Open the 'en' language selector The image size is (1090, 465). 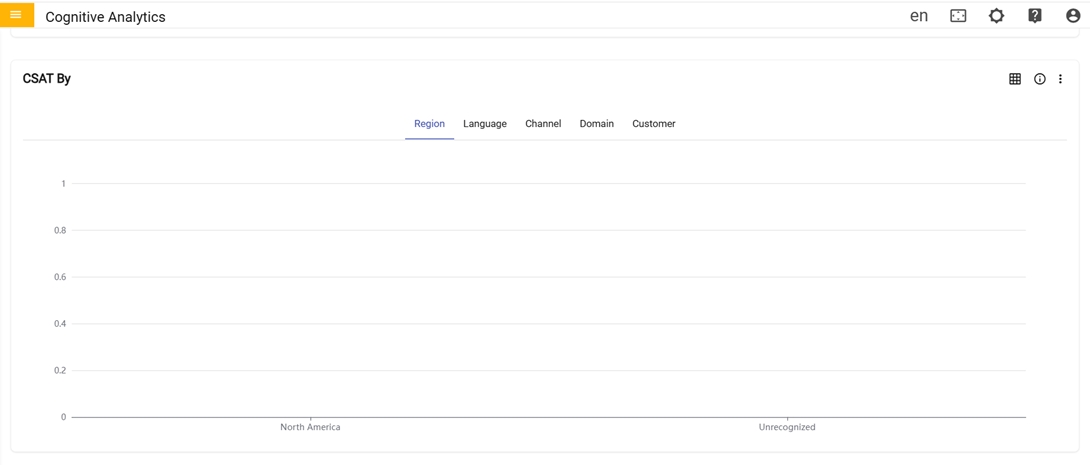point(919,16)
